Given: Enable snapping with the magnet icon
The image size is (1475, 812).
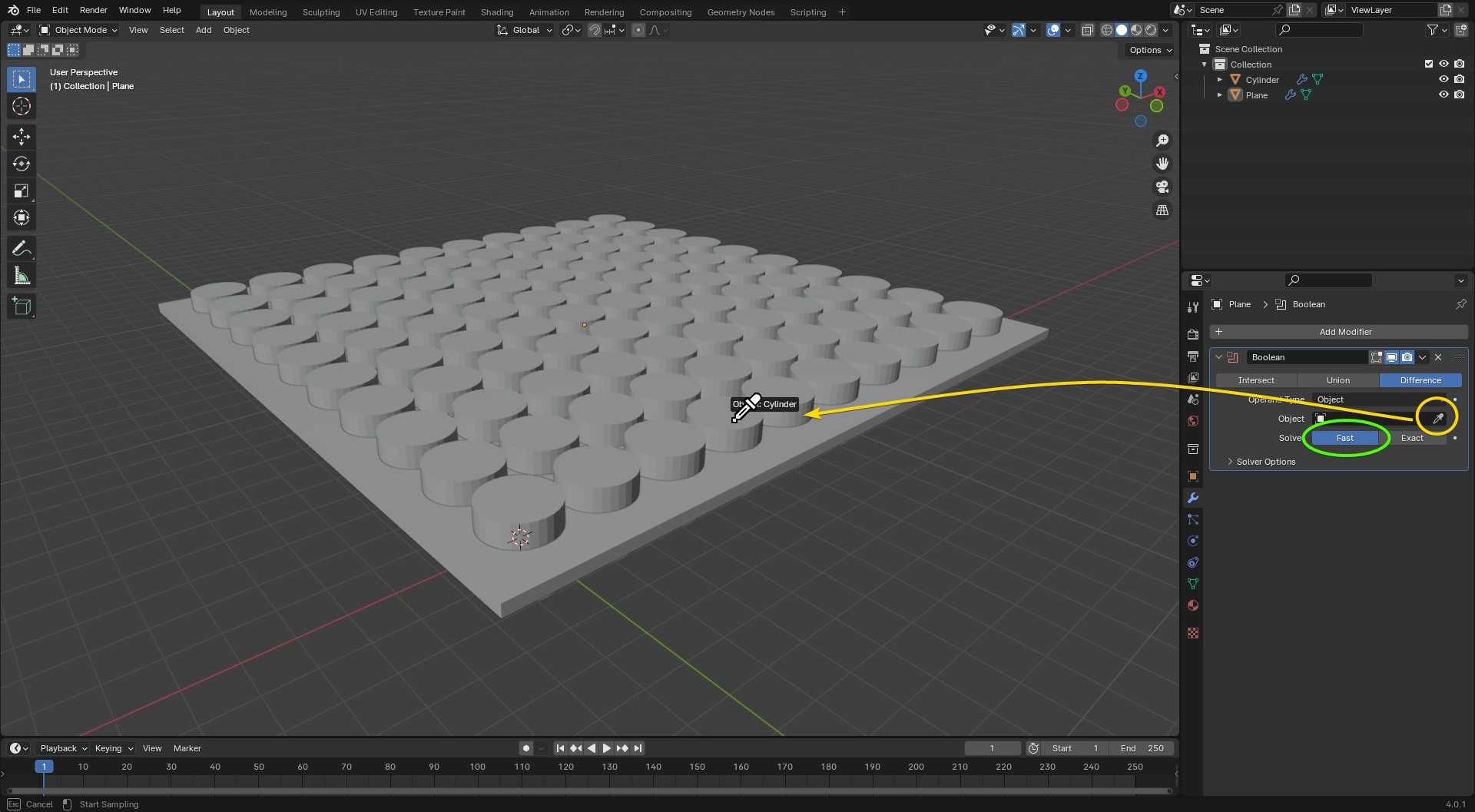Looking at the screenshot, I should click(595, 30).
